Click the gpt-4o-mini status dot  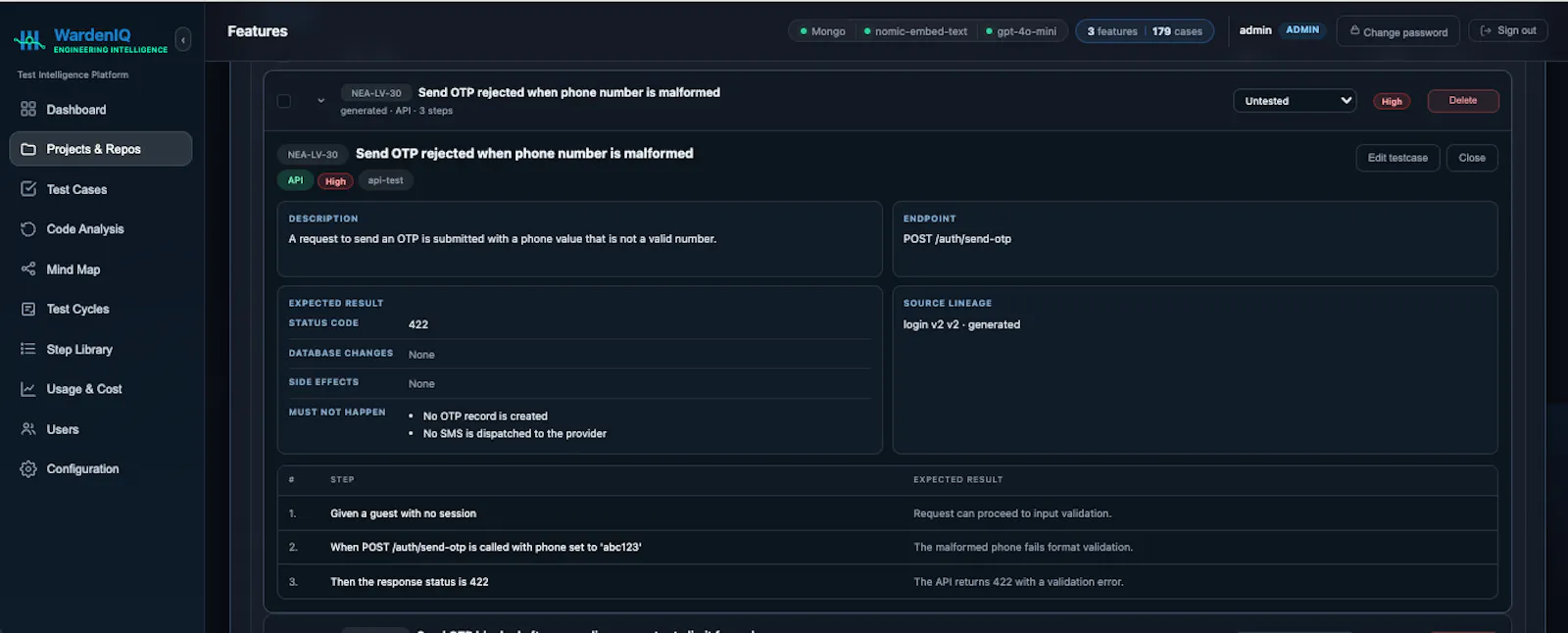pyautogui.click(x=989, y=31)
